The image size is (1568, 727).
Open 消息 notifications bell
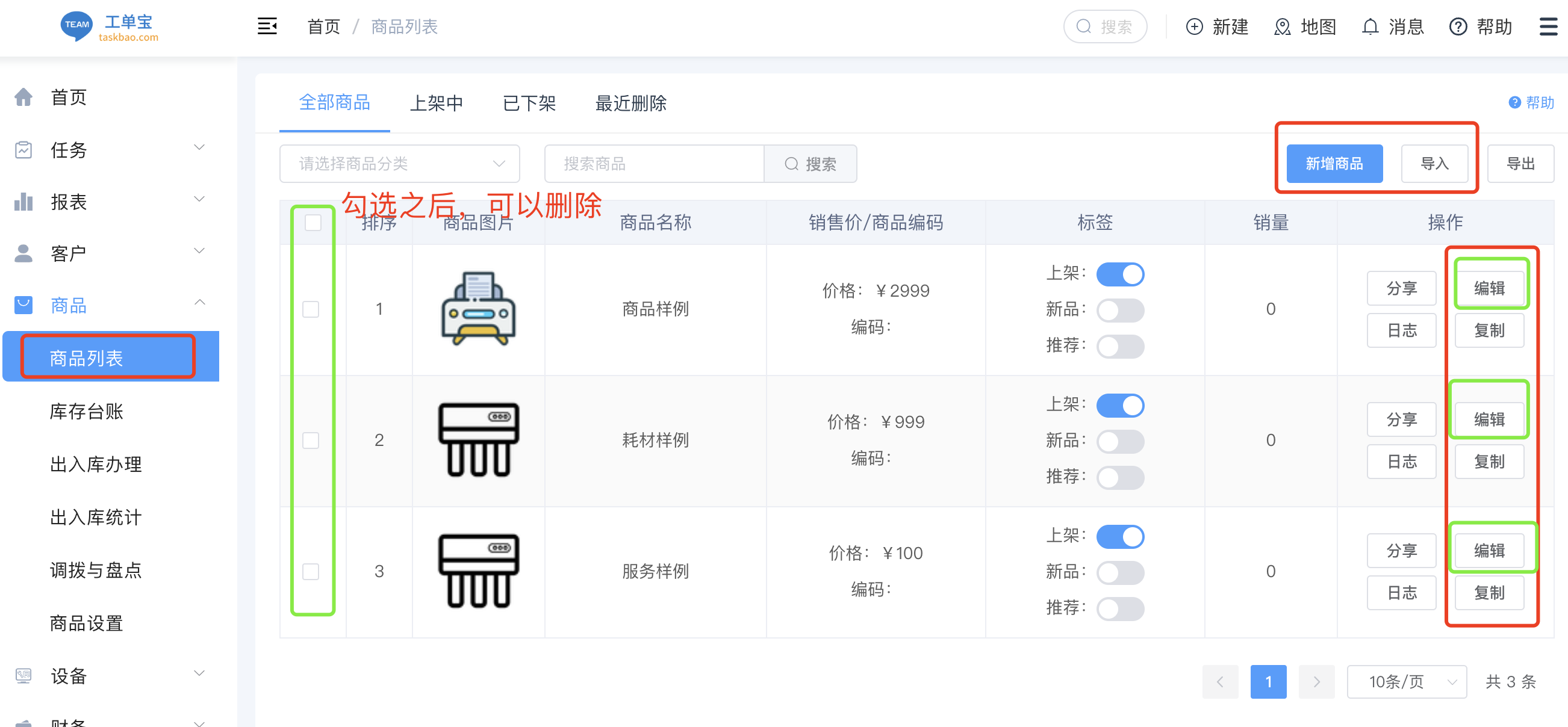(1369, 26)
